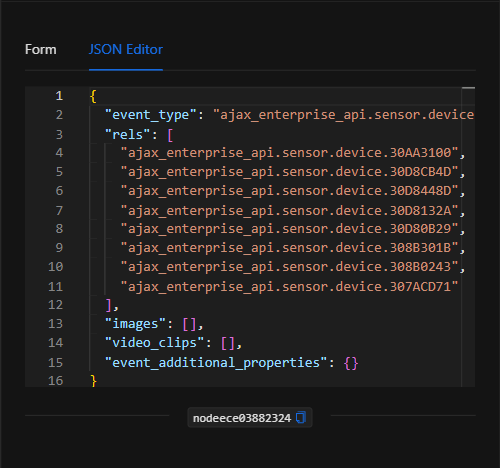Click the device.30D8CB4D string
Viewport: 500px width, 468px height.
tap(289, 172)
